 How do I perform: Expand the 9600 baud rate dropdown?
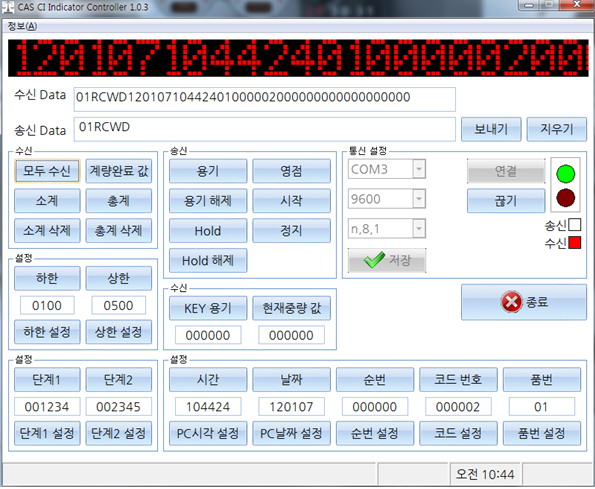(x=419, y=198)
